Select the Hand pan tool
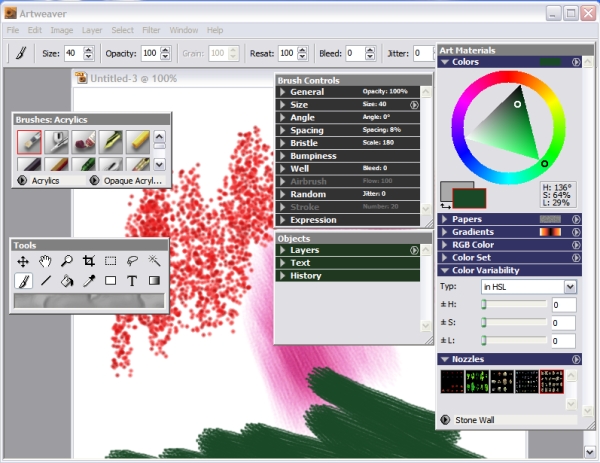Screen dimensions: 600x463 click(45, 261)
